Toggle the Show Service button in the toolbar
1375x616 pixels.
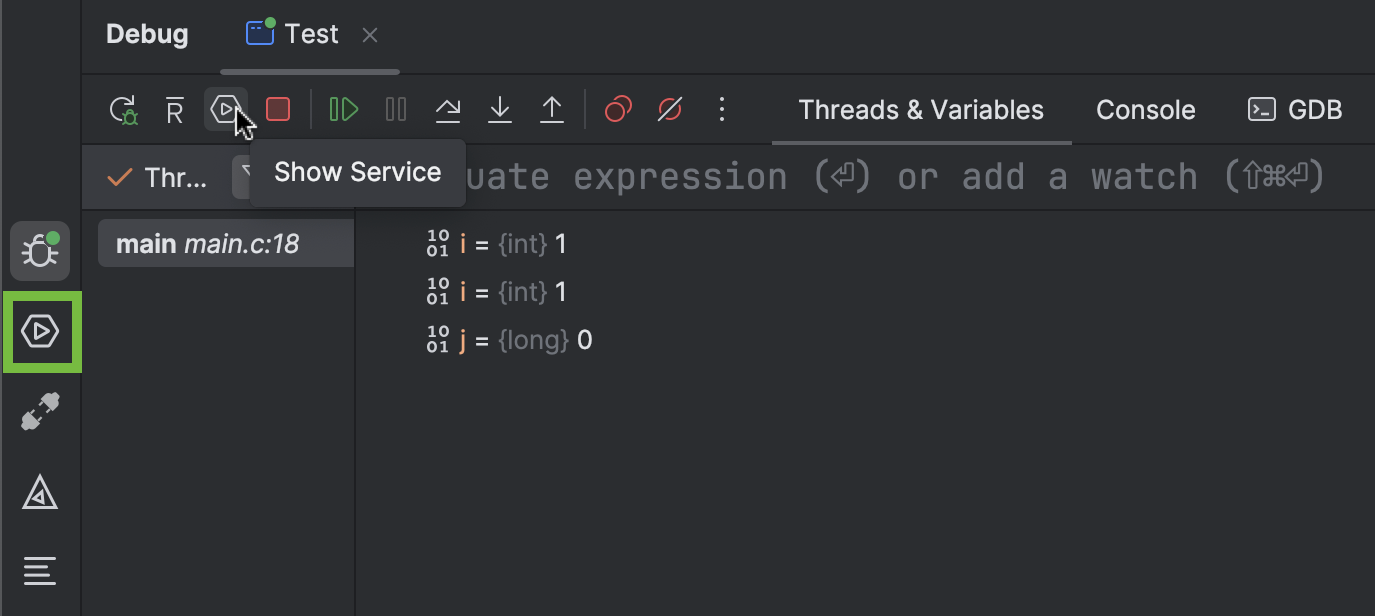(x=226, y=109)
